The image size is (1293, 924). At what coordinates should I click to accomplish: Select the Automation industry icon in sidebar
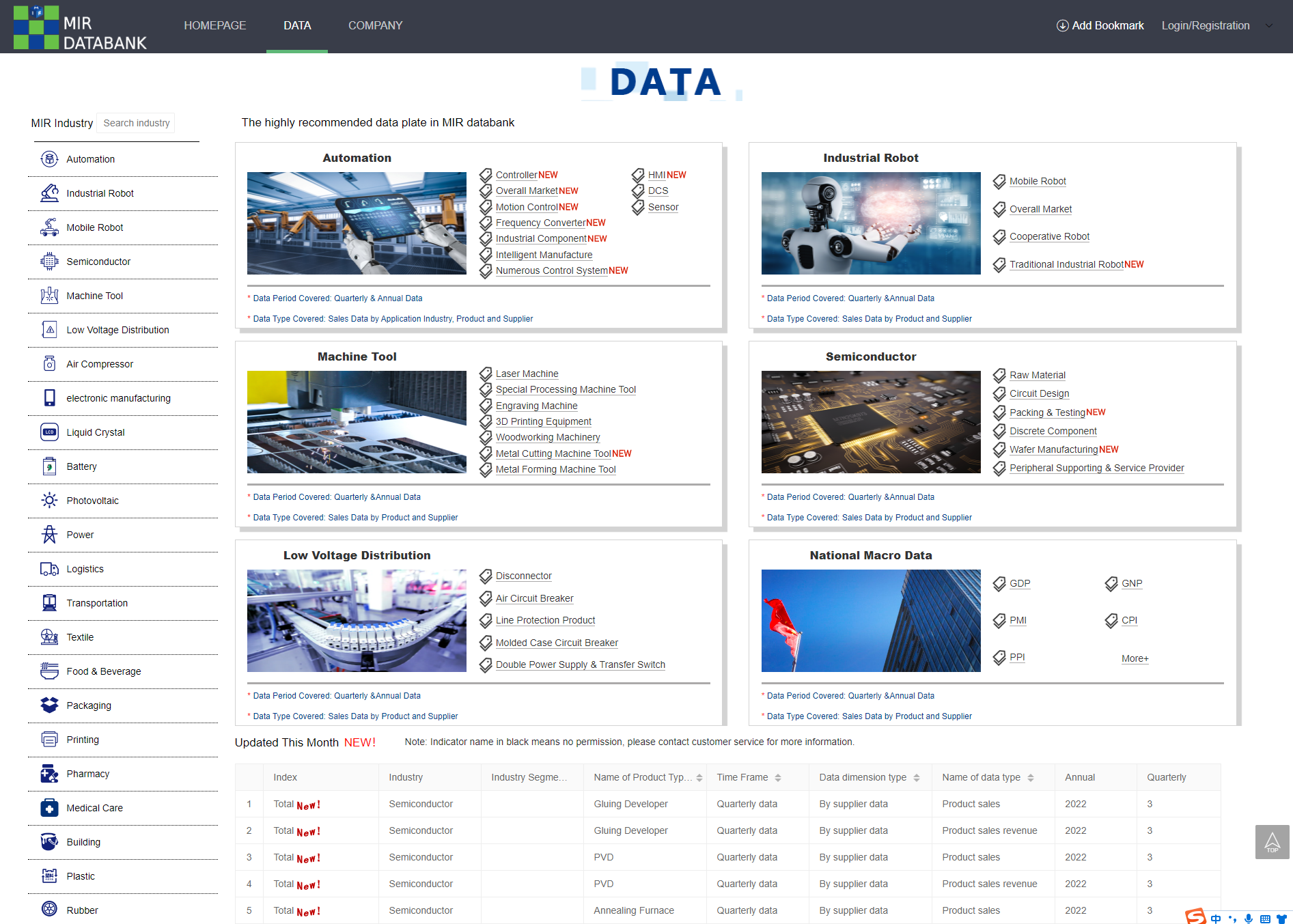tap(49, 158)
